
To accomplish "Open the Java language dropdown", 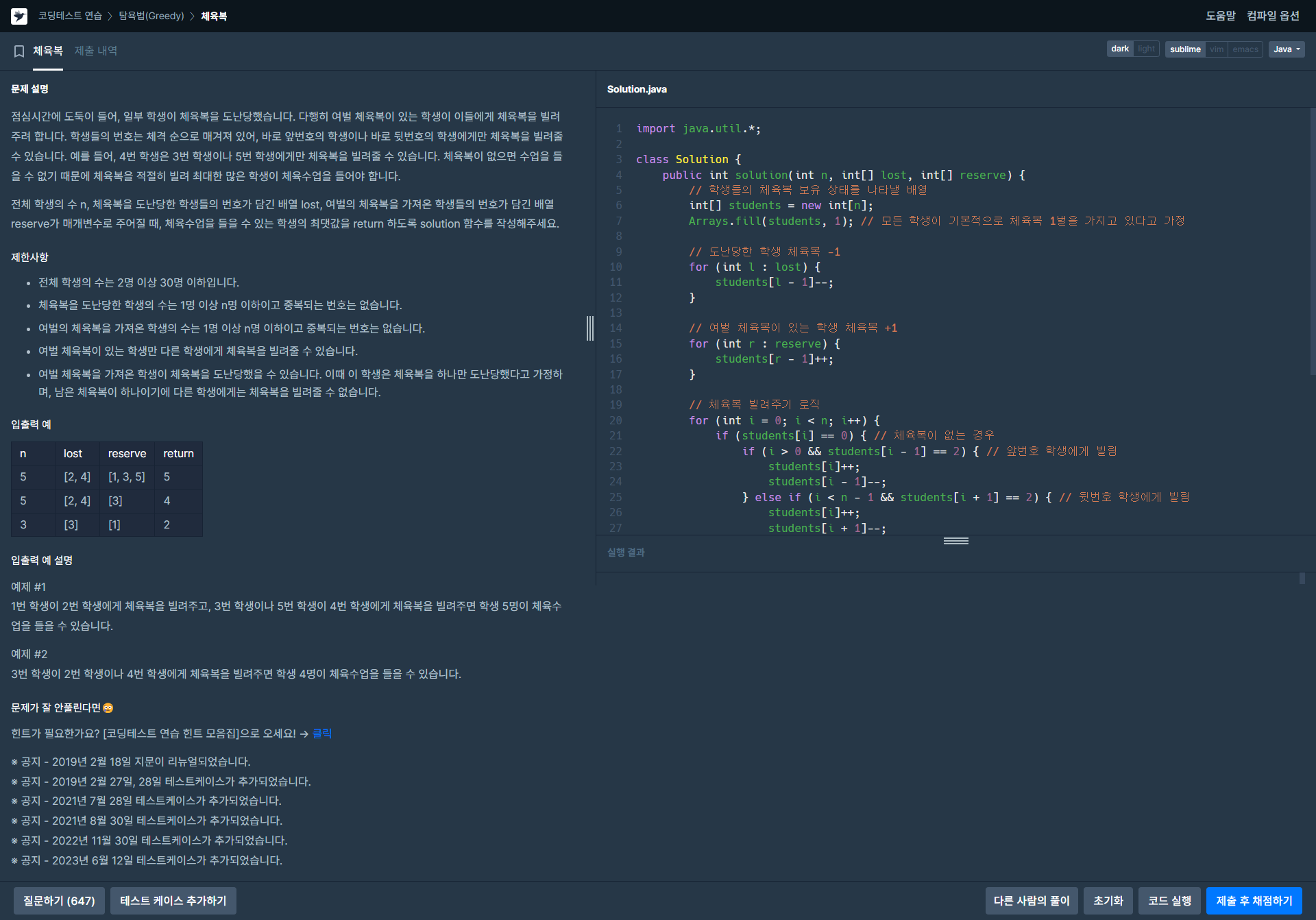I will [1287, 49].
